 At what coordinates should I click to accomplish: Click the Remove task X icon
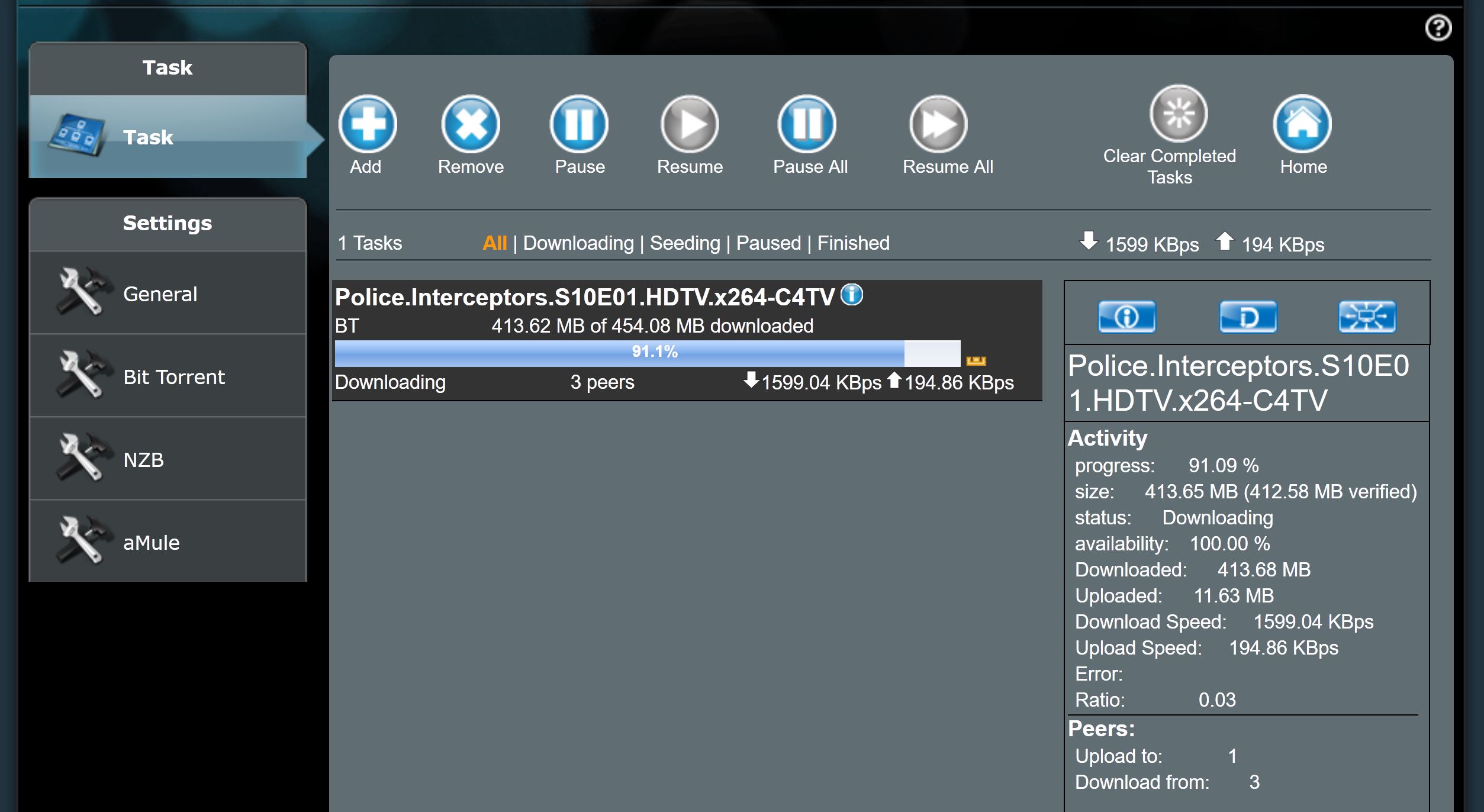click(471, 124)
